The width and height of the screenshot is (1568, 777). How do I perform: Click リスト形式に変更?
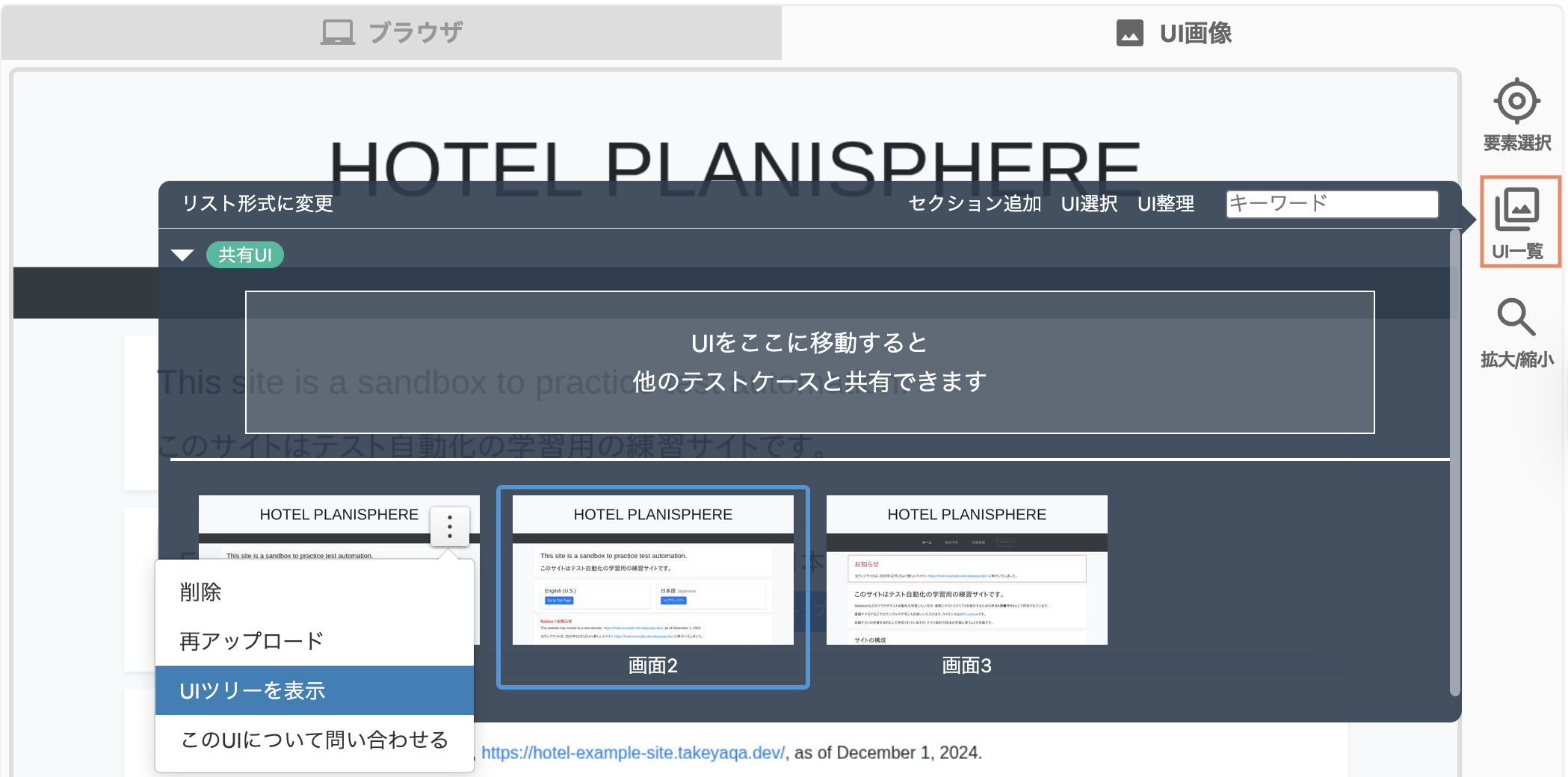point(258,203)
